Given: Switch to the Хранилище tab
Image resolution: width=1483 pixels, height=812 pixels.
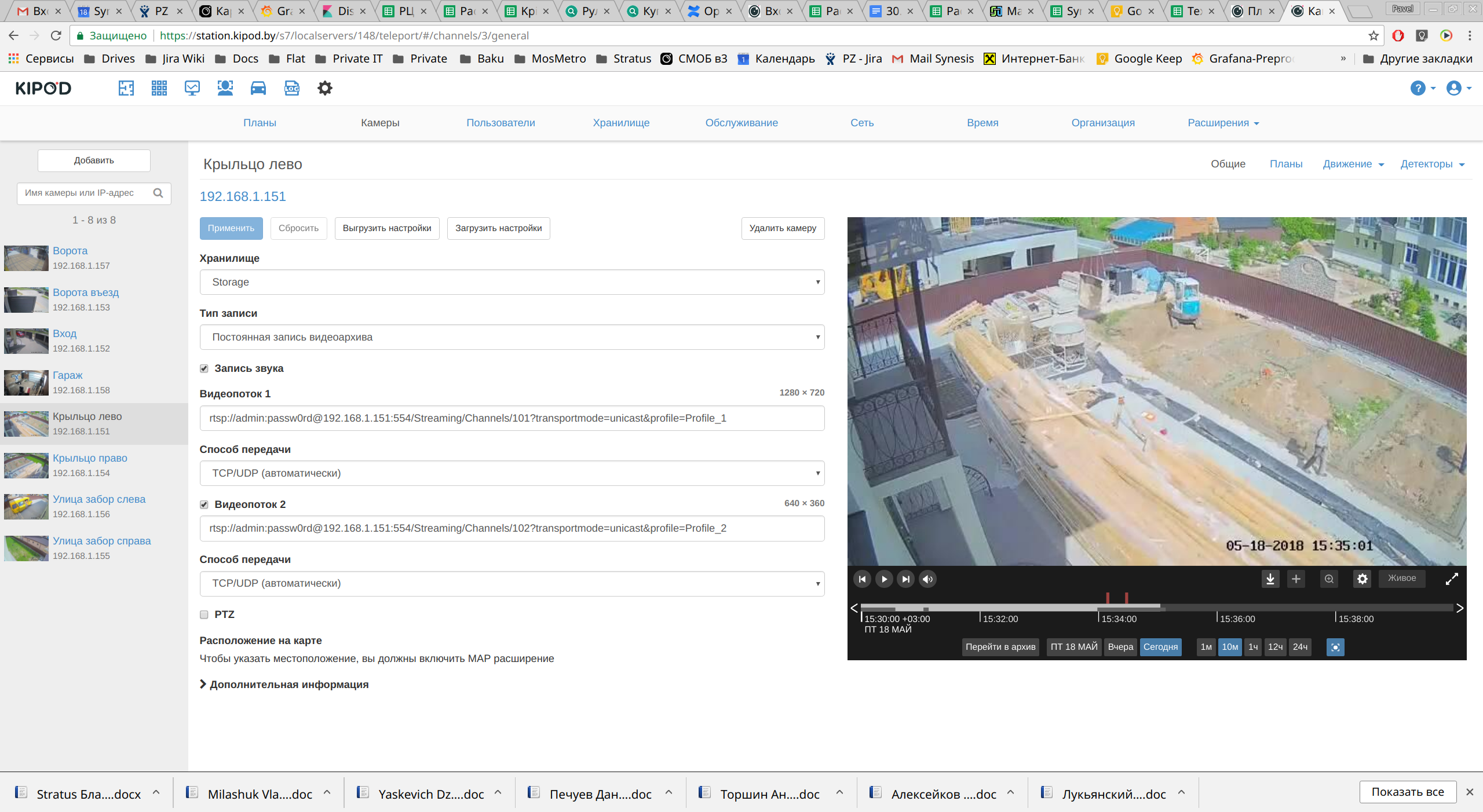Looking at the screenshot, I should tap(621, 123).
